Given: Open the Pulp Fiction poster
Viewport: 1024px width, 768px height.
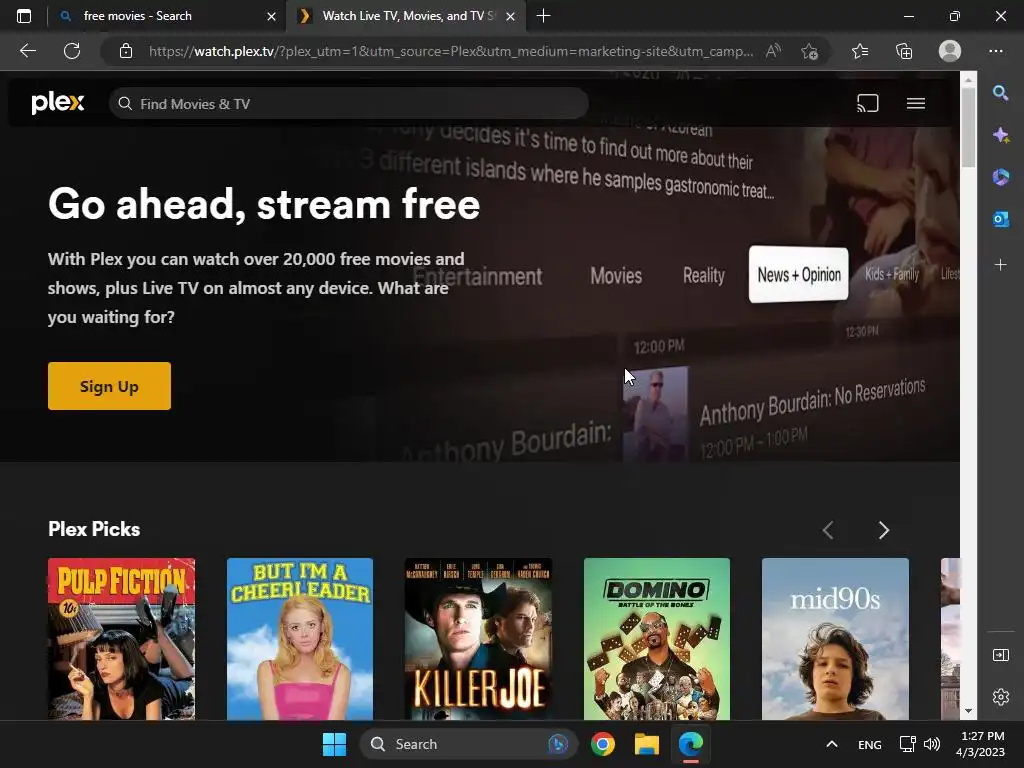Looking at the screenshot, I should [x=121, y=639].
